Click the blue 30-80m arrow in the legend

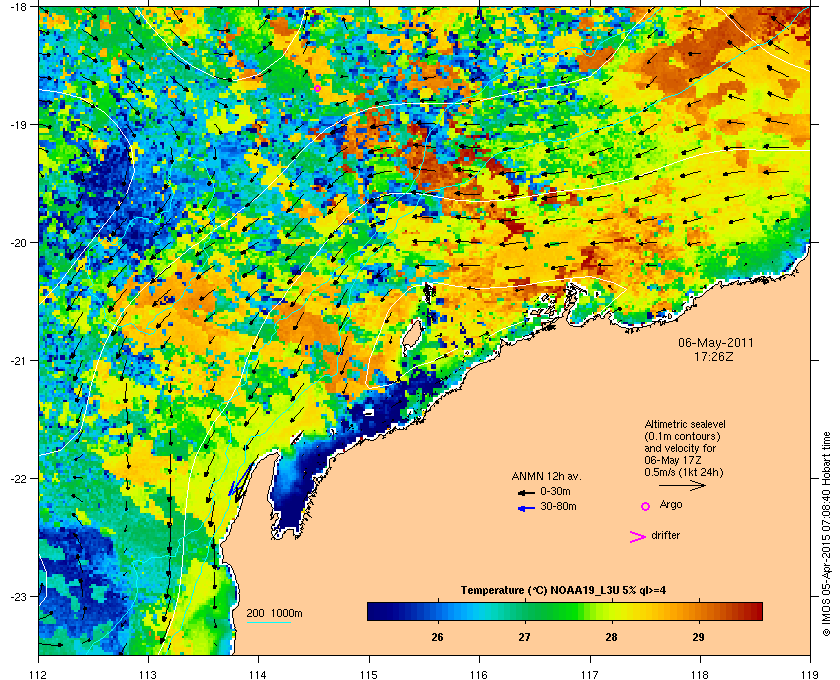526,508
